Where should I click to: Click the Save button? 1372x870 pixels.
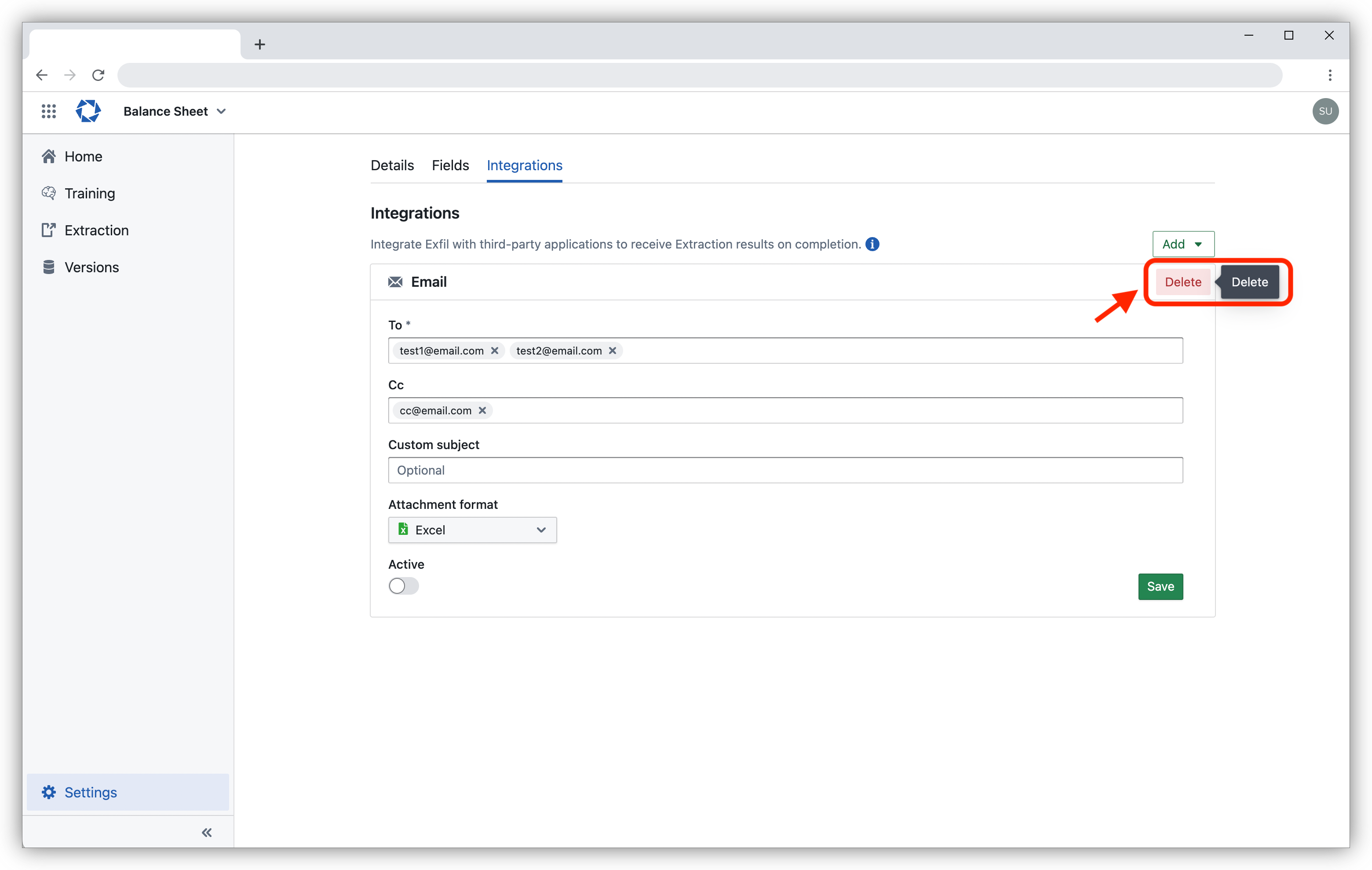(1160, 586)
